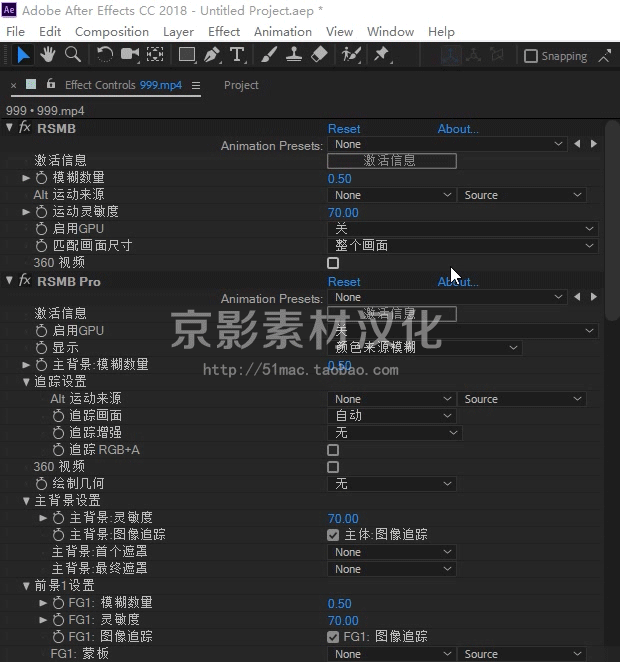The image size is (620, 662).
Task: Select the Clone Stamp tool
Action: (x=294, y=55)
